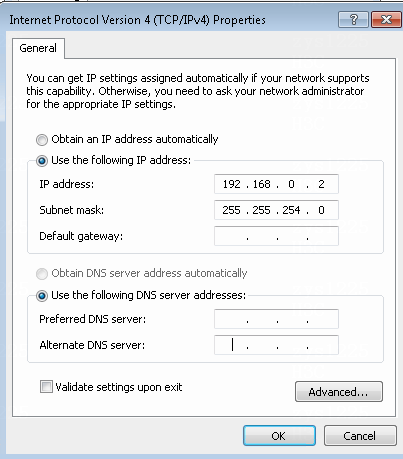The width and height of the screenshot is (403, 459).
Task: Click the Cancel button
Action: click(x=360, y=435)
